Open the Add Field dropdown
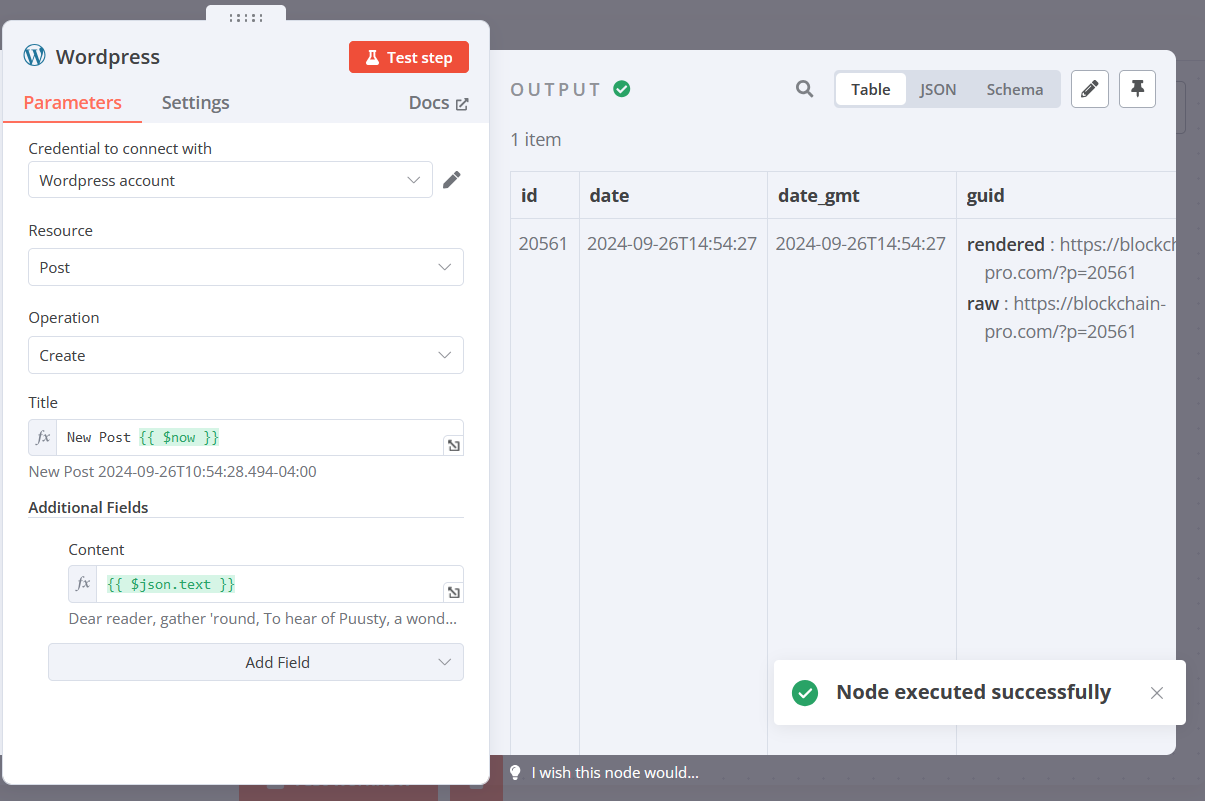 256,662
